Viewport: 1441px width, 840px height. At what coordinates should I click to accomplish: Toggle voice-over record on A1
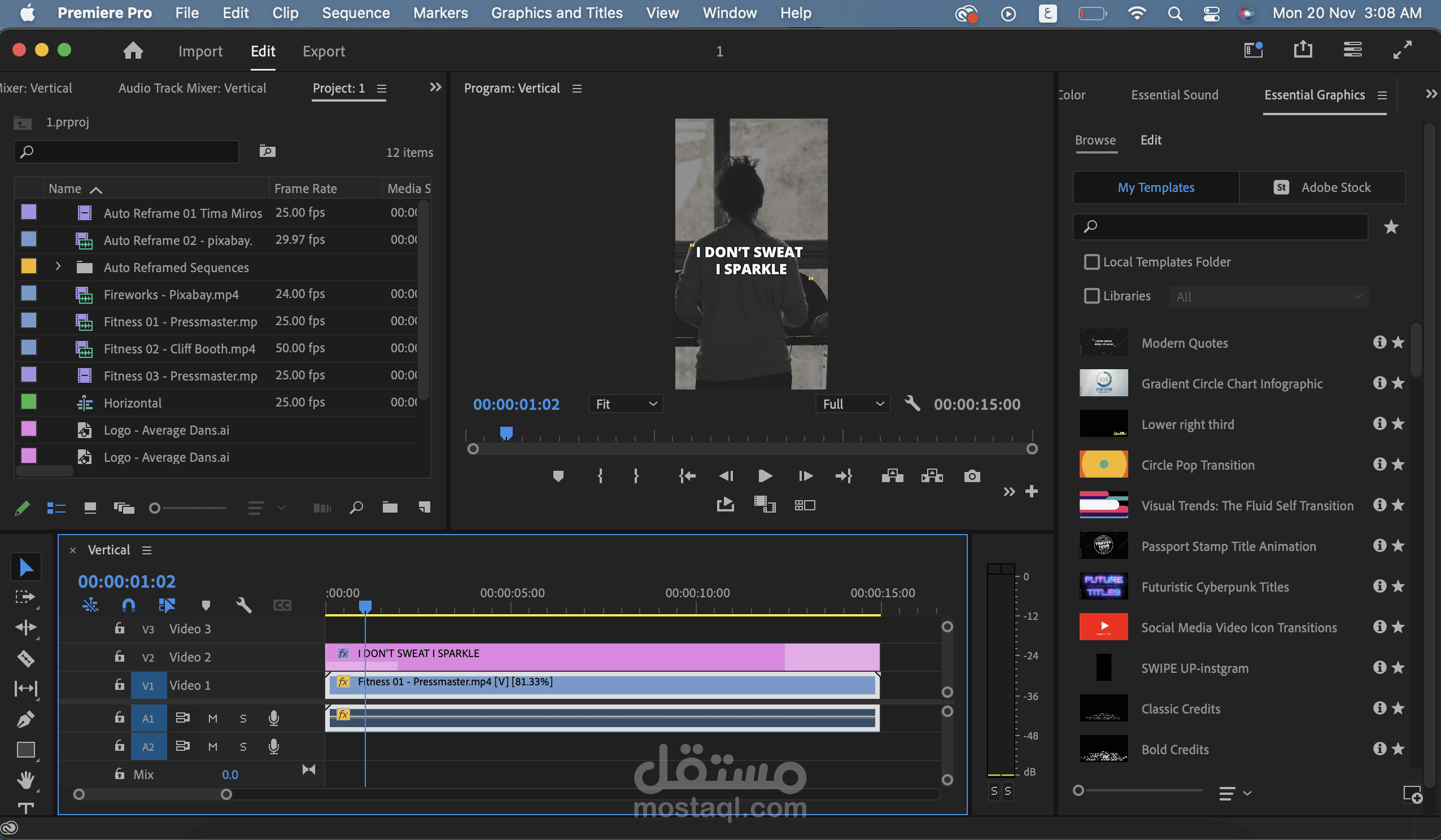pyautogui.click(x=274, y=718)
